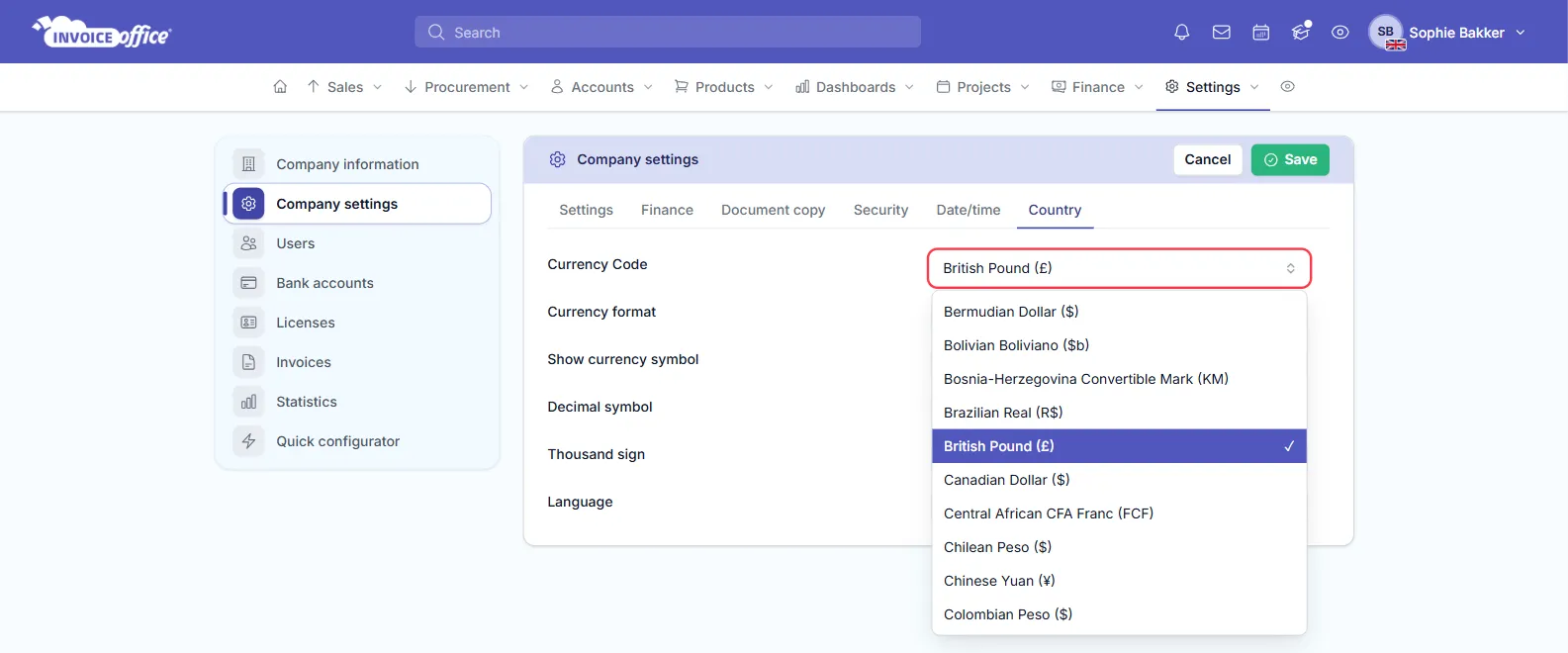Screen dimensions: 1568x653
Task: Open the Settings menu in nav bar
Action: (1213, 87)
